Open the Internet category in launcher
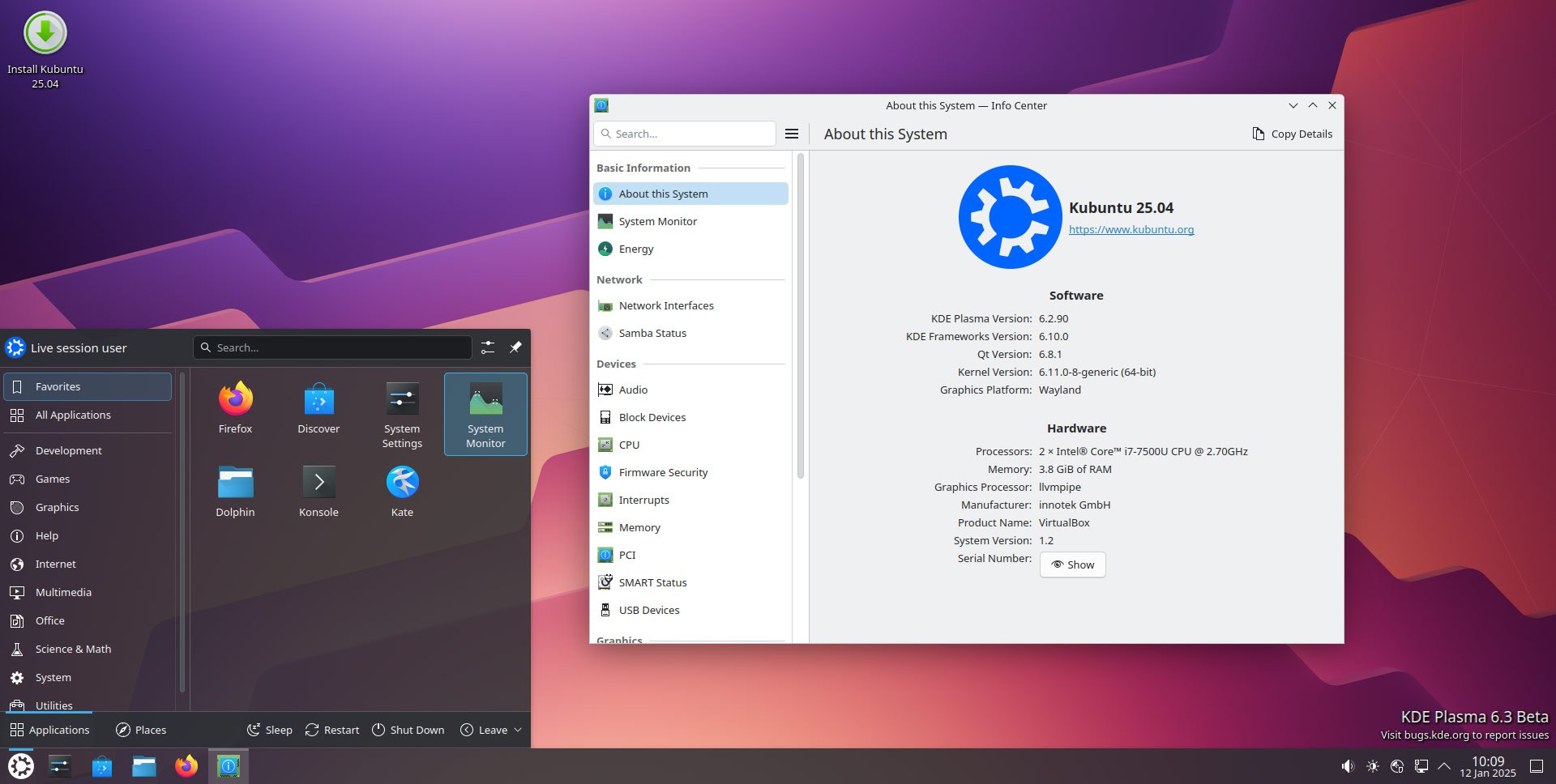Screen dimensions: 1556x784 88,564
